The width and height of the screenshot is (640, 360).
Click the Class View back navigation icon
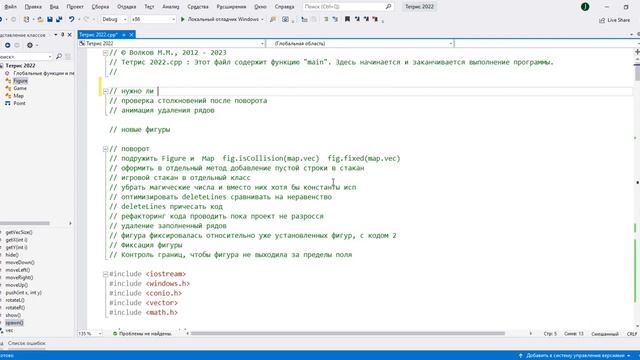coord(7,45)
